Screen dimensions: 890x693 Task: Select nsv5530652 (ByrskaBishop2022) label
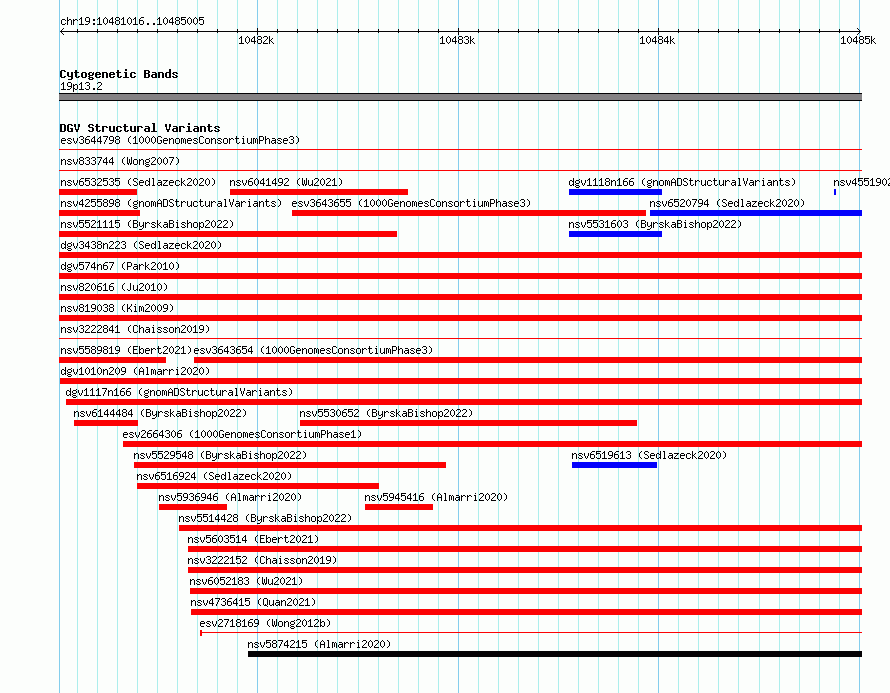click(386, 413)
